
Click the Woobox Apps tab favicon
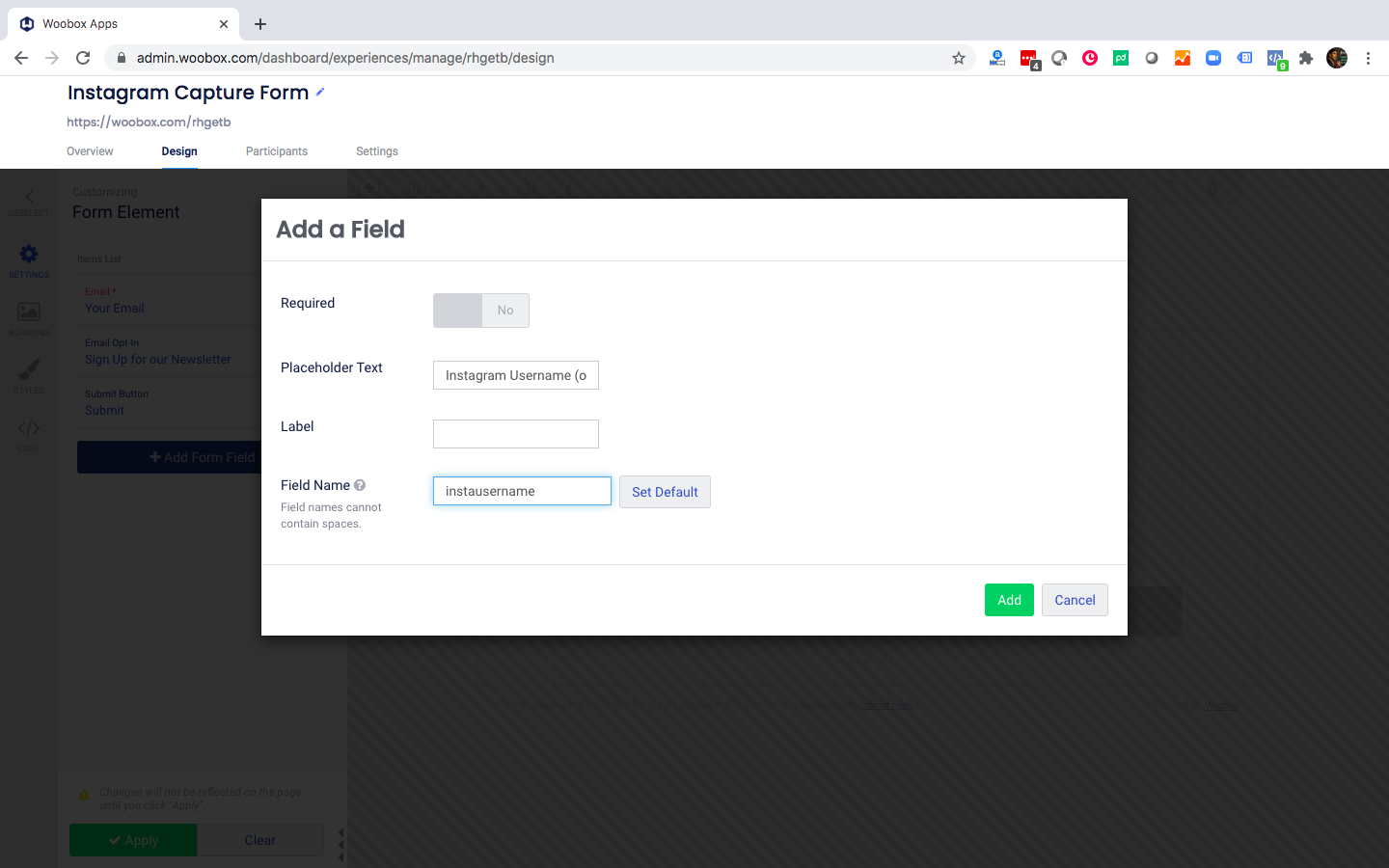click(27, 24)
